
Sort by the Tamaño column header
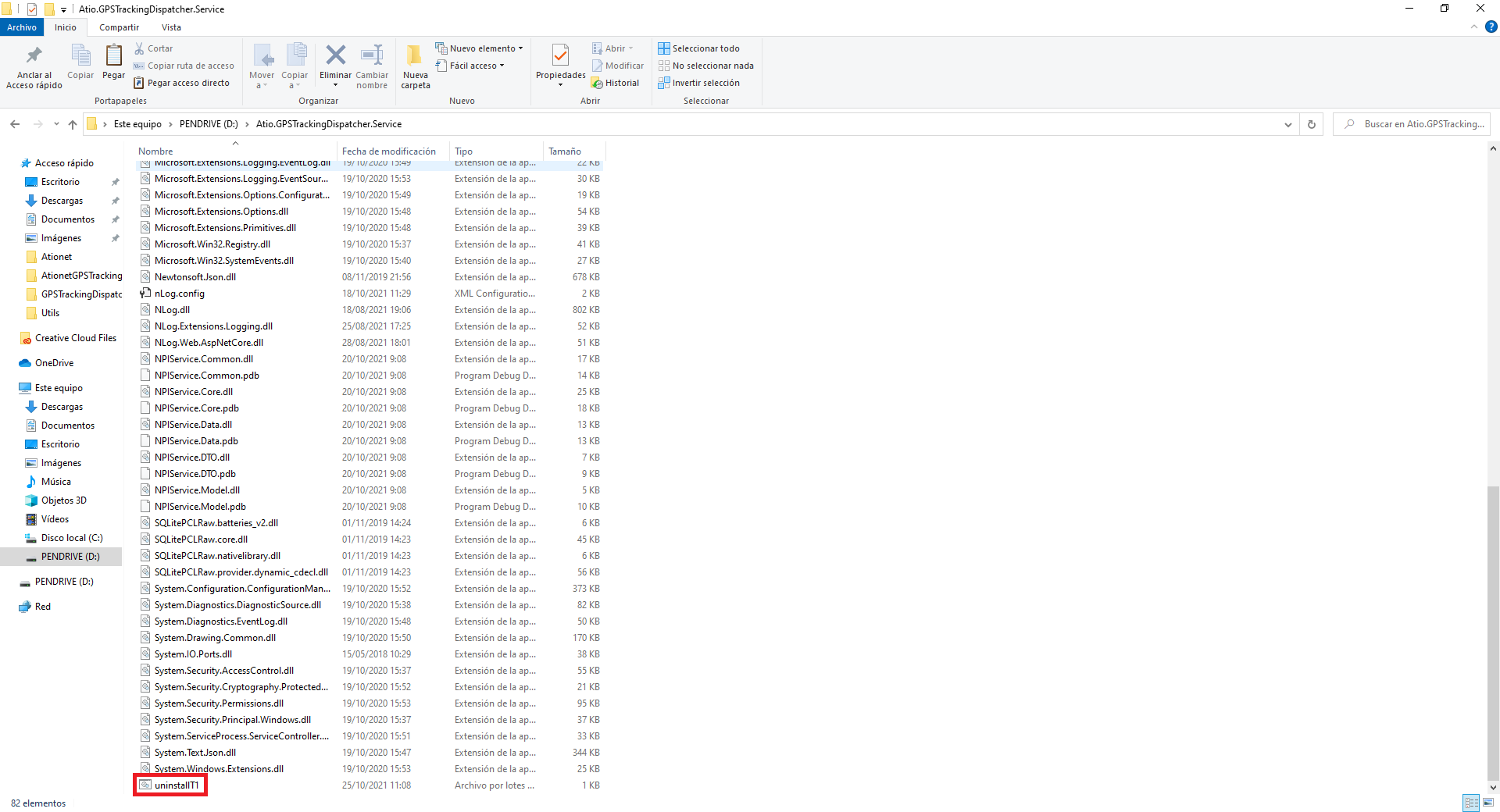pyautogui.click(x=565, y=151)
